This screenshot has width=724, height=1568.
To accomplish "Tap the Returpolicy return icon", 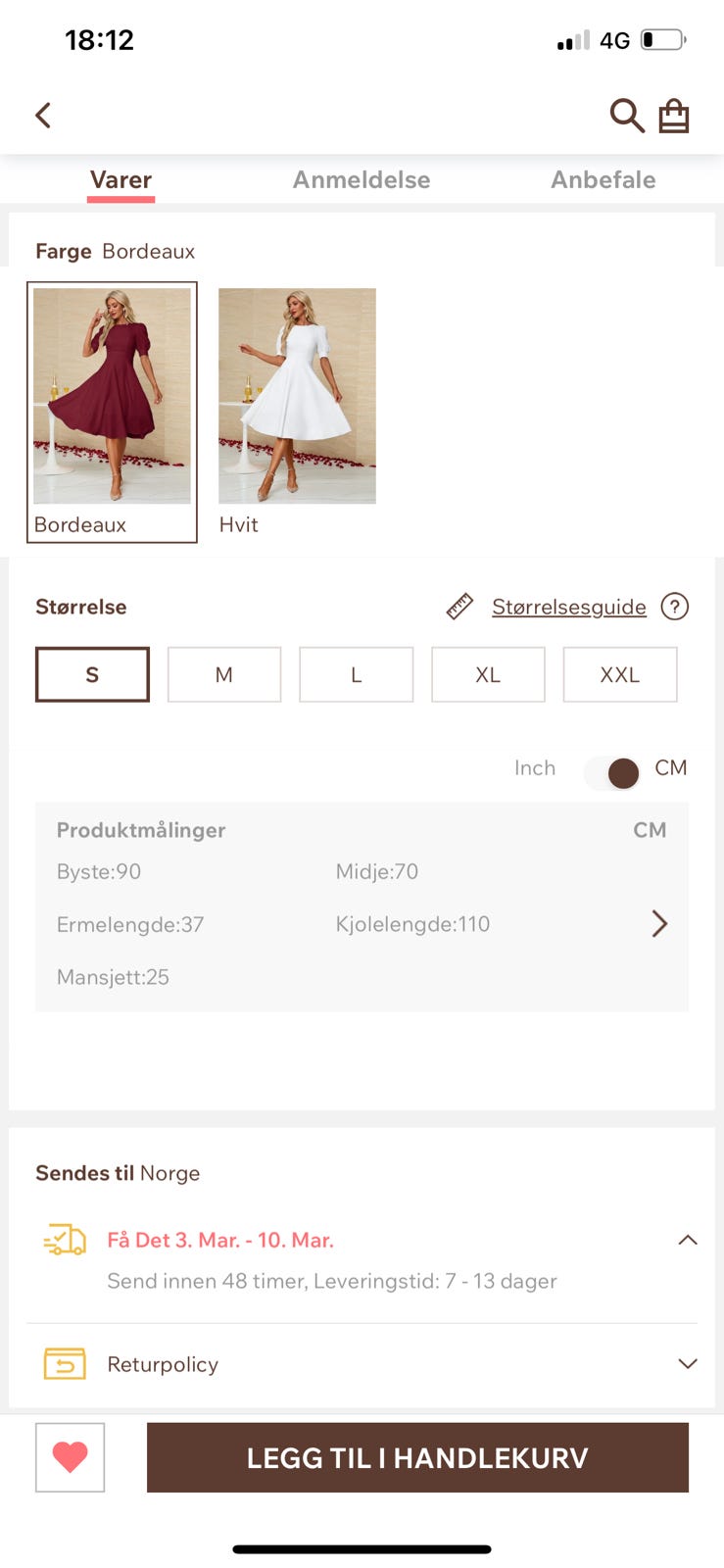I will point(65,1363).
